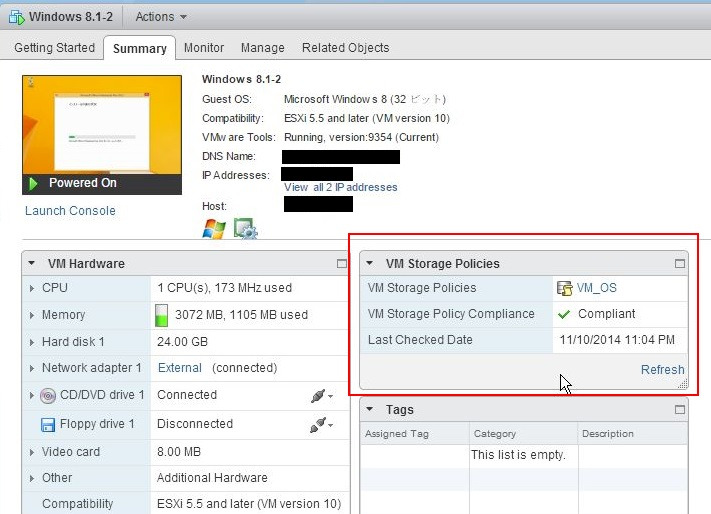The height and width of the screenshot is (514, 711).
Task: Maximize the VM Storage Policies panel
Action: (680, 264)
